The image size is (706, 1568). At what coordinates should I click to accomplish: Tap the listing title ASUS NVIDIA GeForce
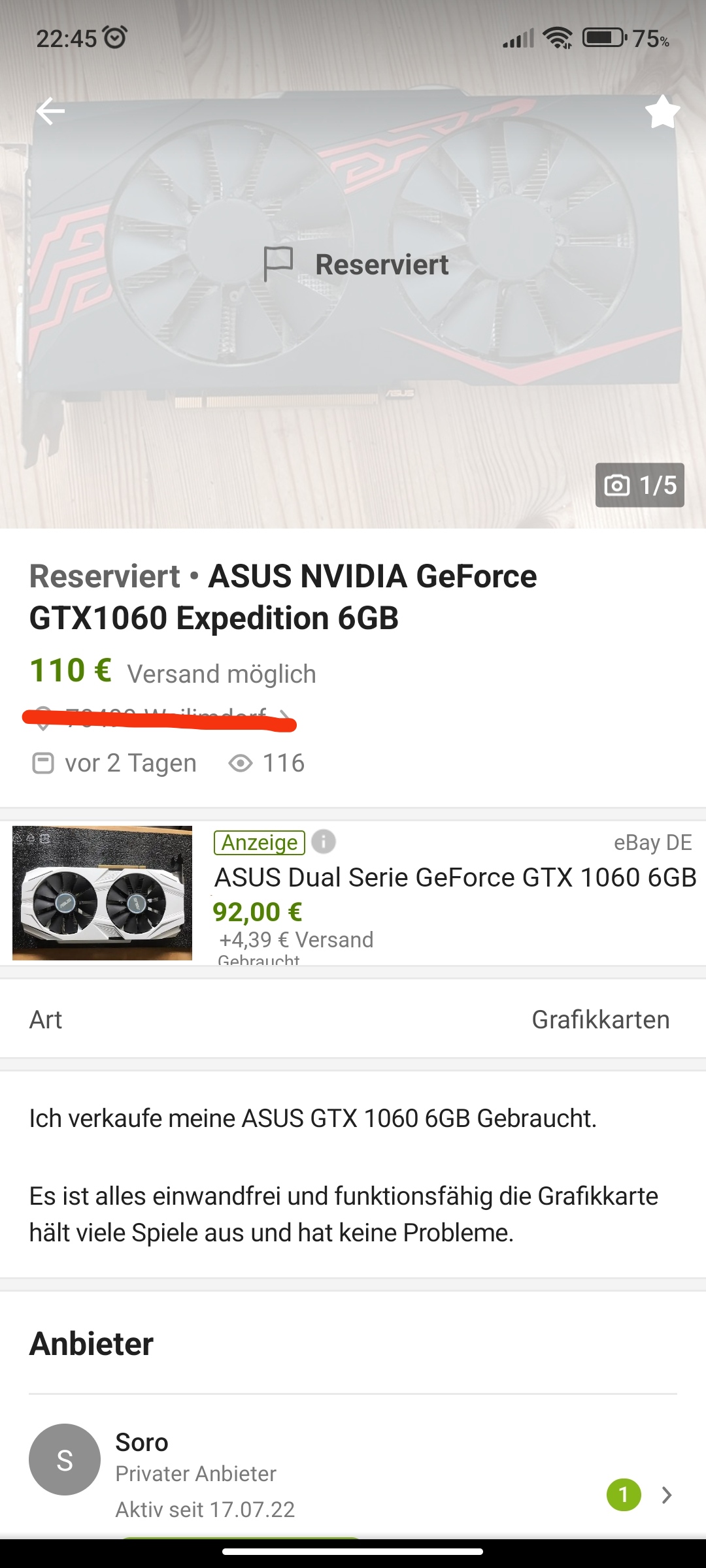click(283, 597)
